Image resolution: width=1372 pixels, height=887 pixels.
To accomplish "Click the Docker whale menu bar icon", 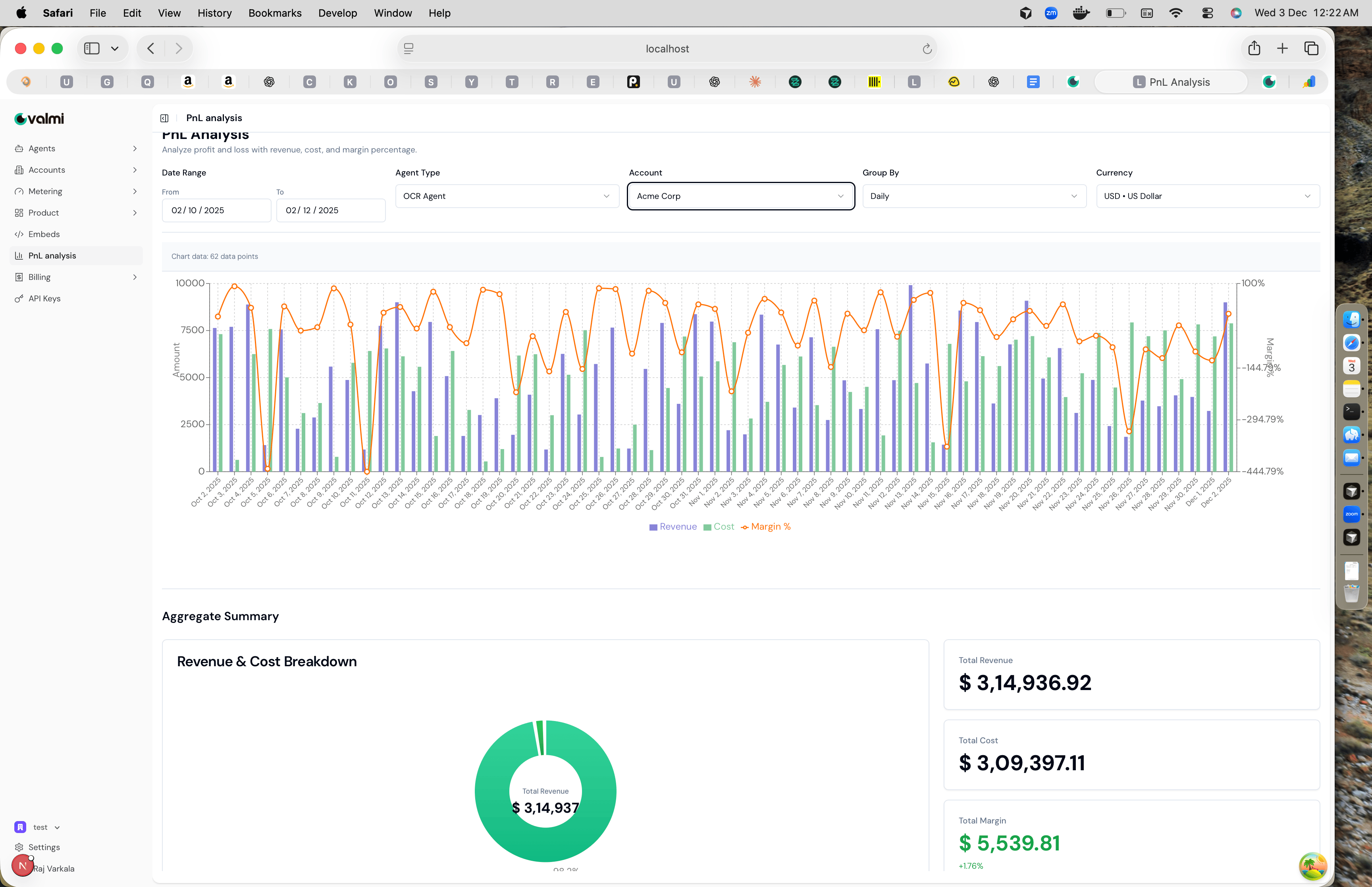I will (1081, 13).
